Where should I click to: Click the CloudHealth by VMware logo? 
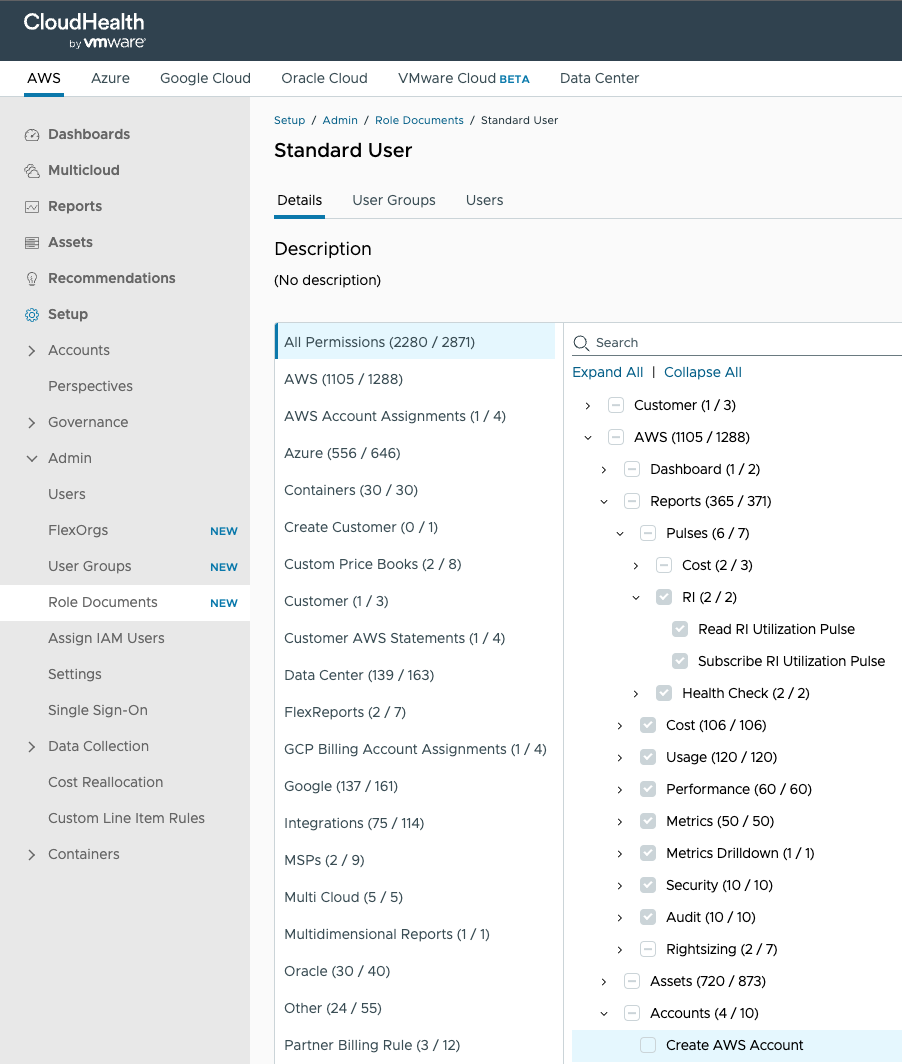84,30
